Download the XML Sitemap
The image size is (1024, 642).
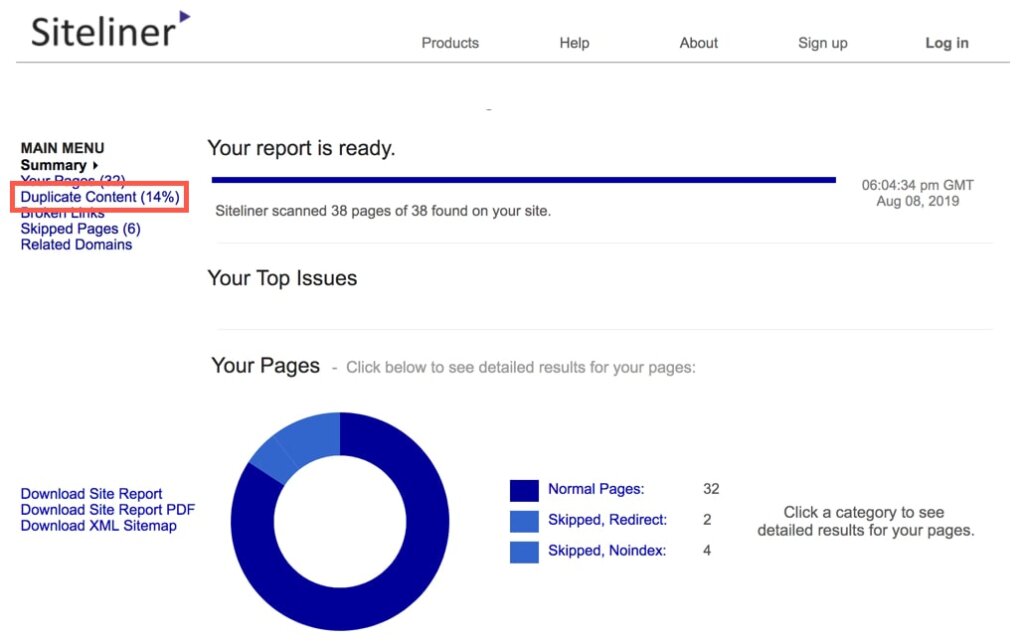(98, 526)
